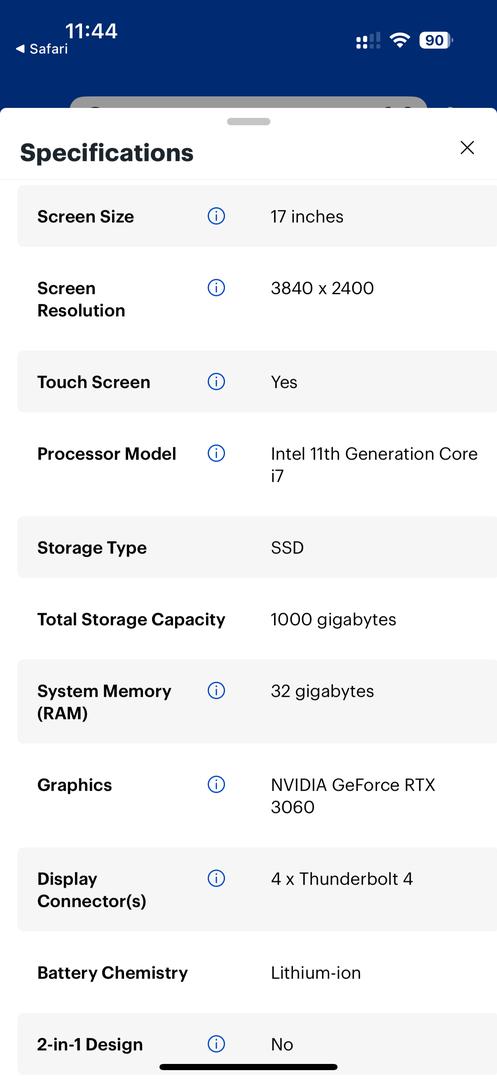Tap the Total Storage Capacity row
The width and height of the screenshot is (497, 1080).
(257, 619)
